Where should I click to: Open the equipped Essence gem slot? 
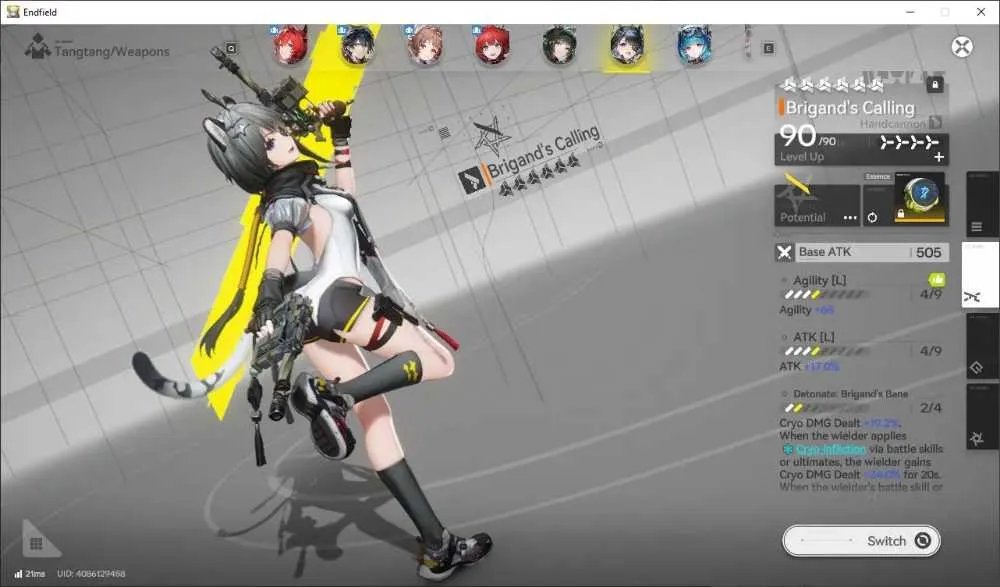(920, 198)
